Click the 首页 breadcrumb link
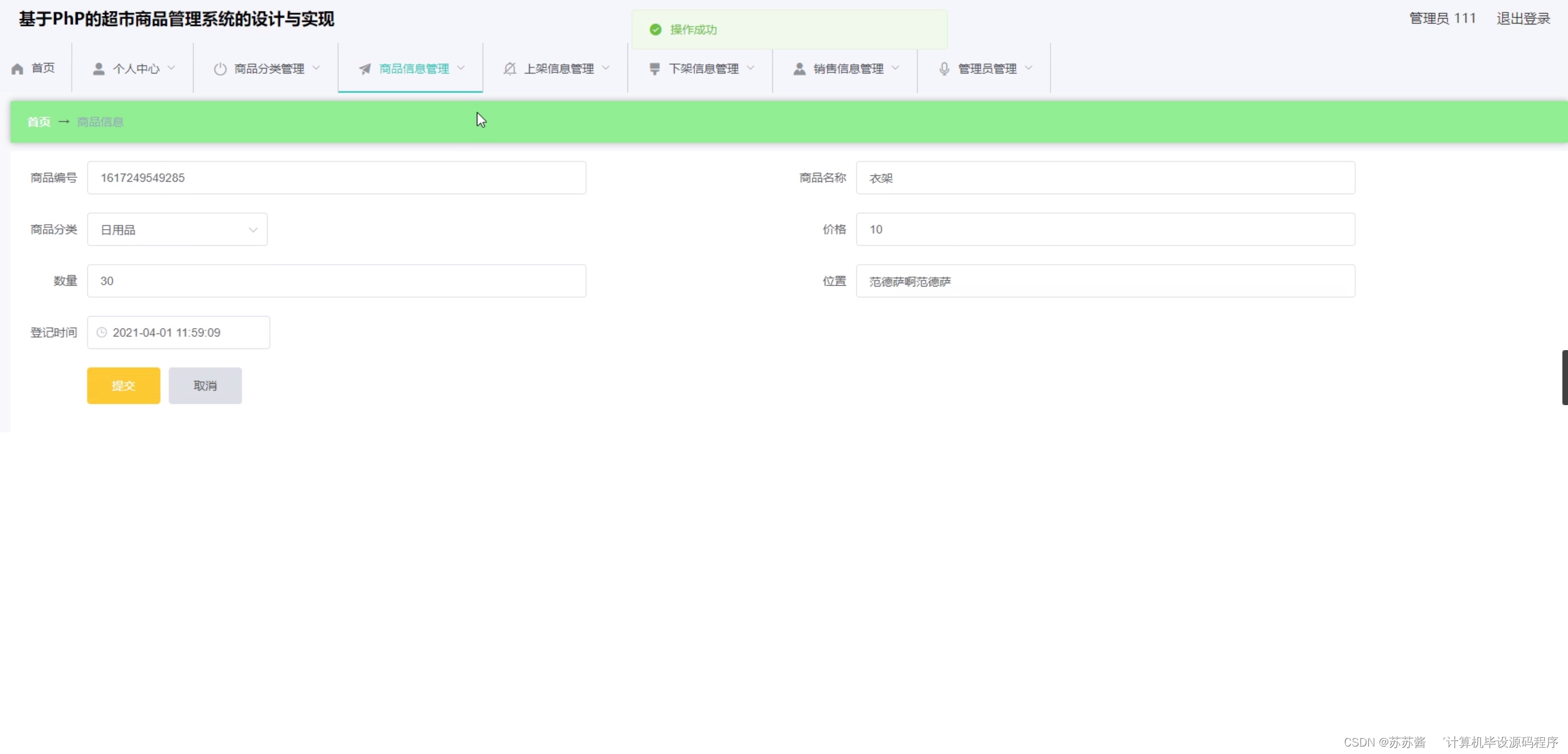The image size is (1568, 754). click(38, 122)
